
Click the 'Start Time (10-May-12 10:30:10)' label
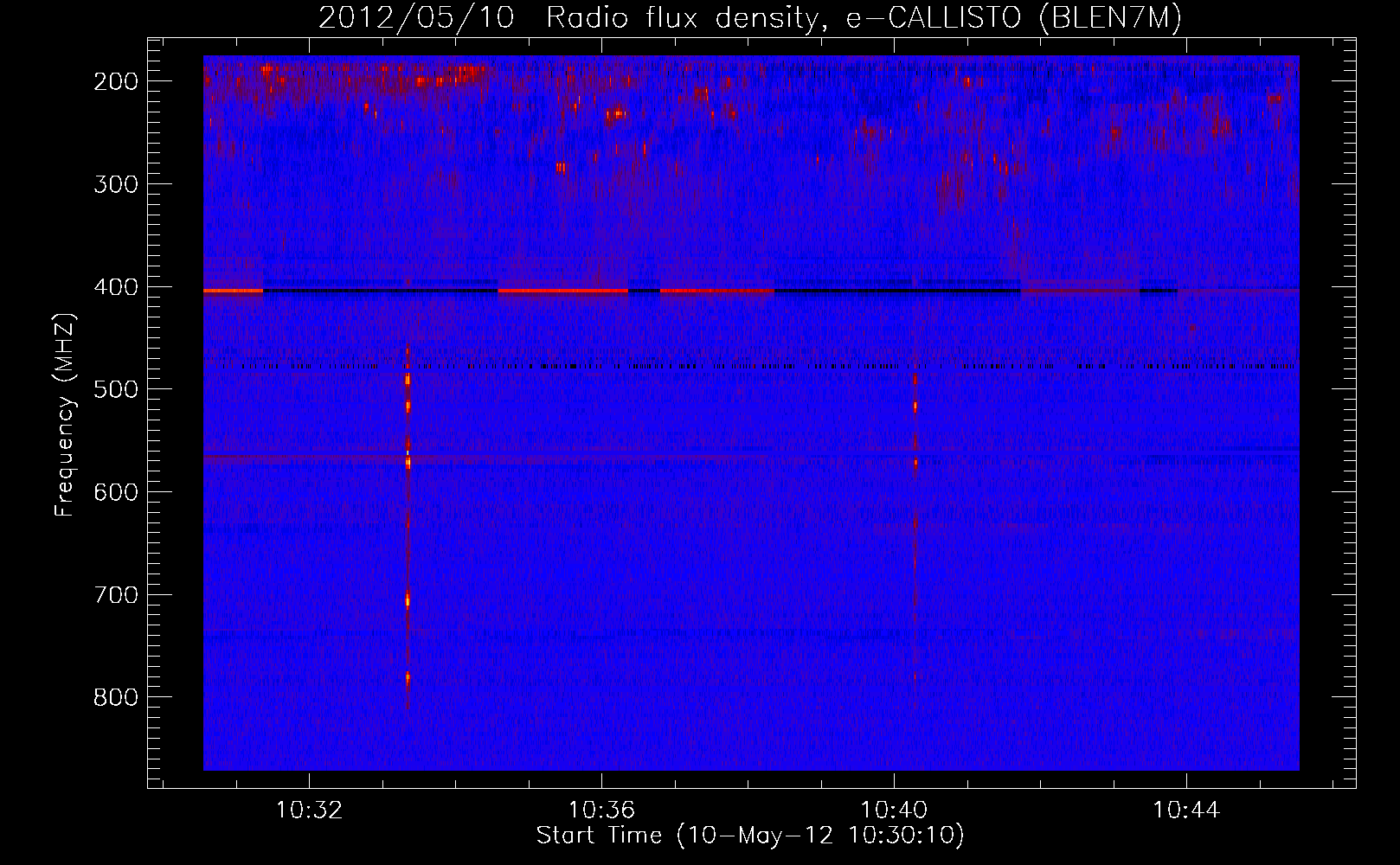pyautogui.click(x=750, y=836)
